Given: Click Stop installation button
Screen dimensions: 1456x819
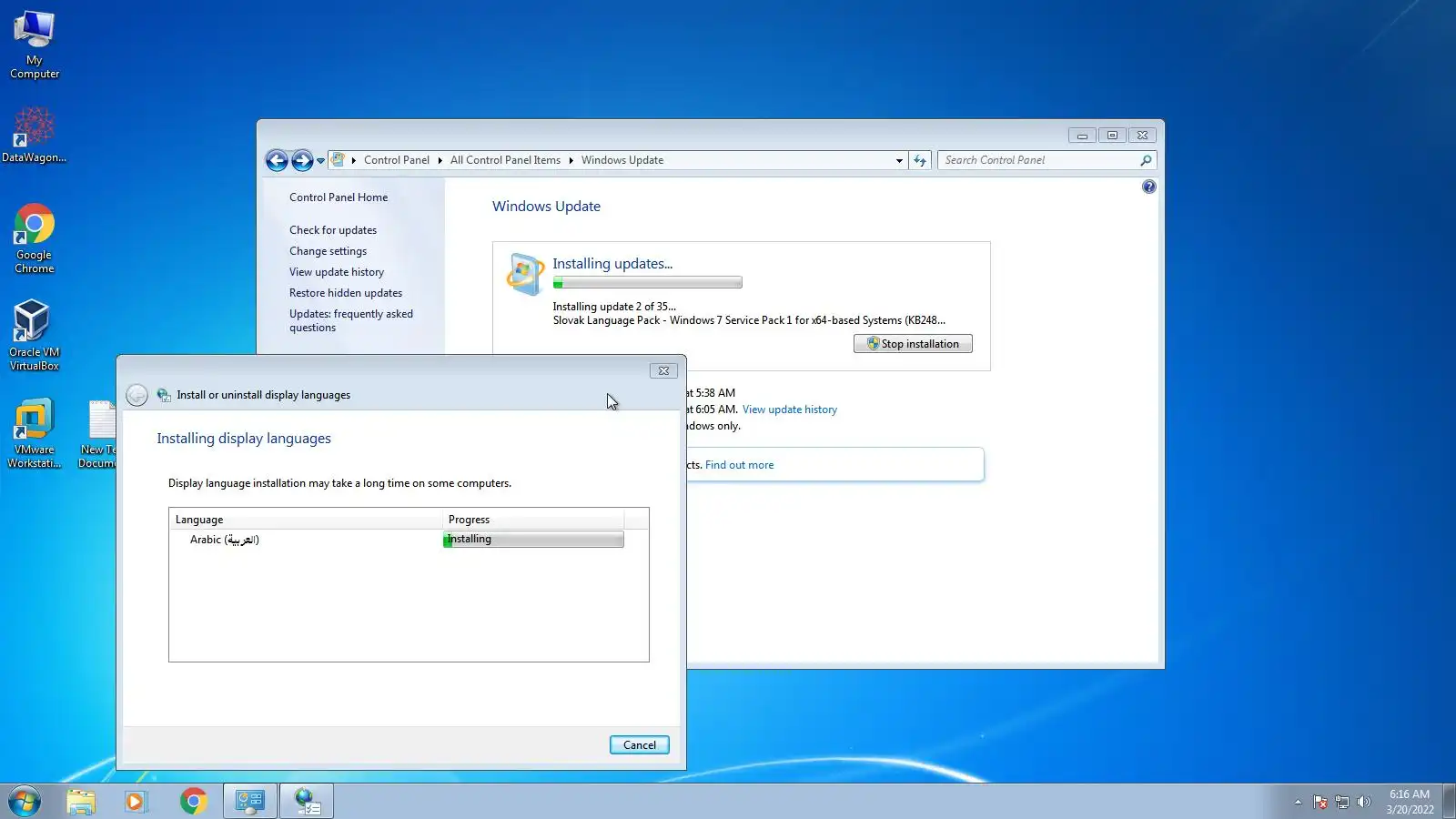Looking at the screenshot, I should pyautogui.click(x=913, y=344).
